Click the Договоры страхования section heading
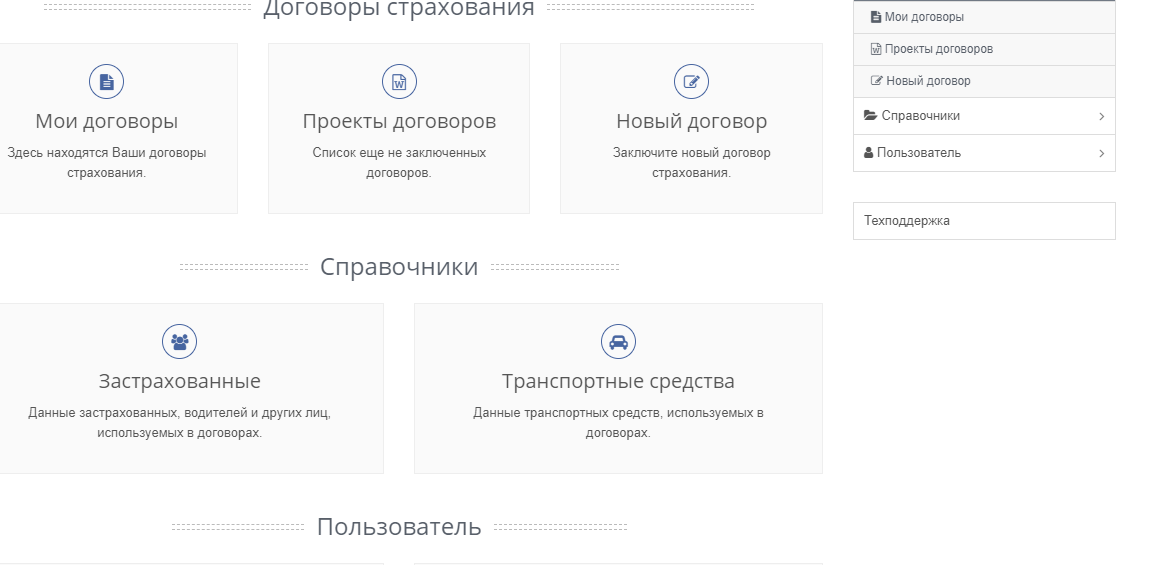This screenshot has width=1168, height=565. 399,7
